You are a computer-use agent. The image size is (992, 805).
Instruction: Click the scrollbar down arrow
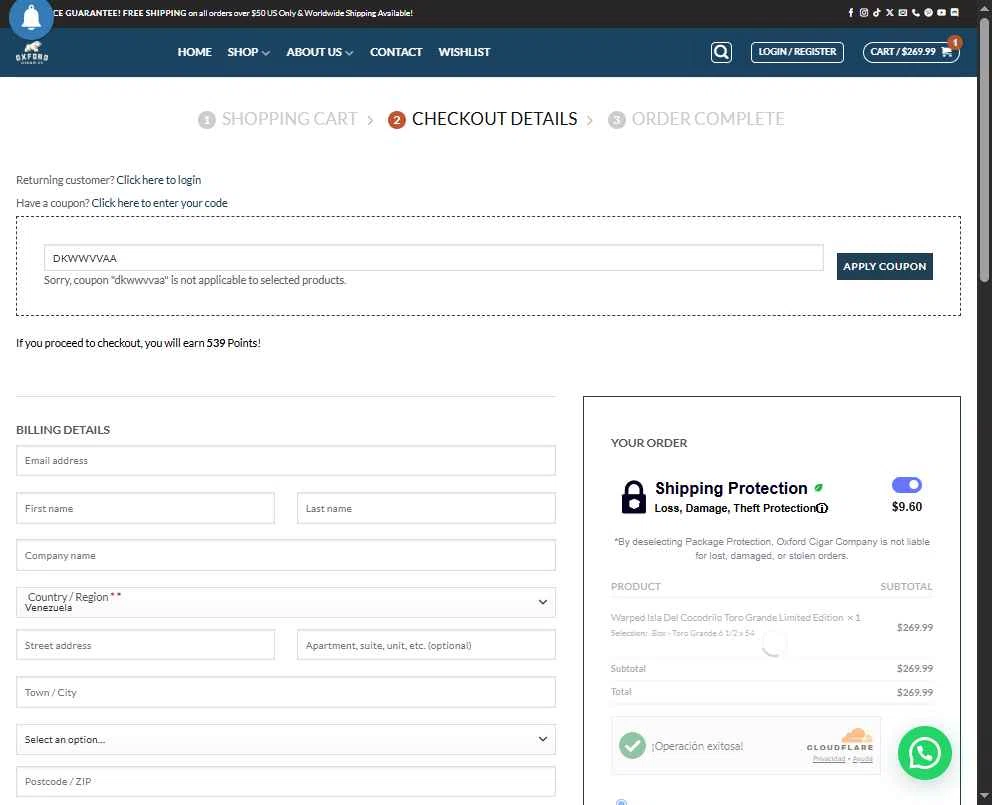tap(984, 796)
